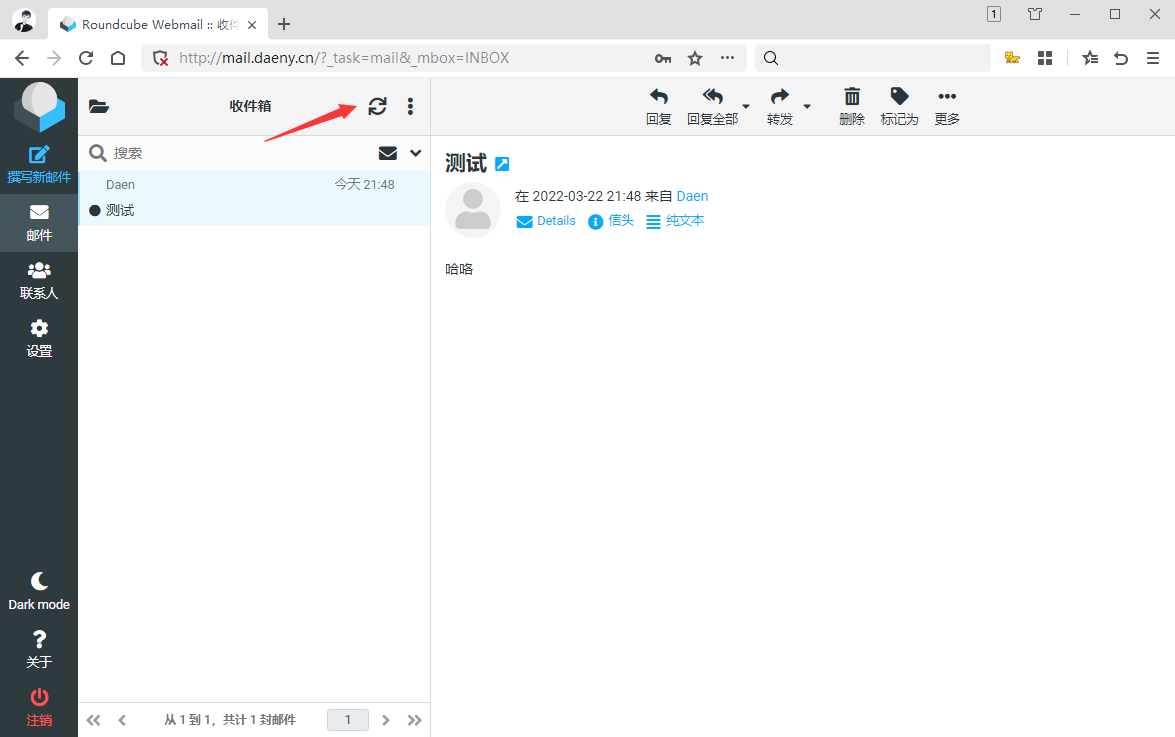This screenshot has width=1175, height=737.
Task: Toggle unread filter envelope icon
Action: (x=388, y=153)
